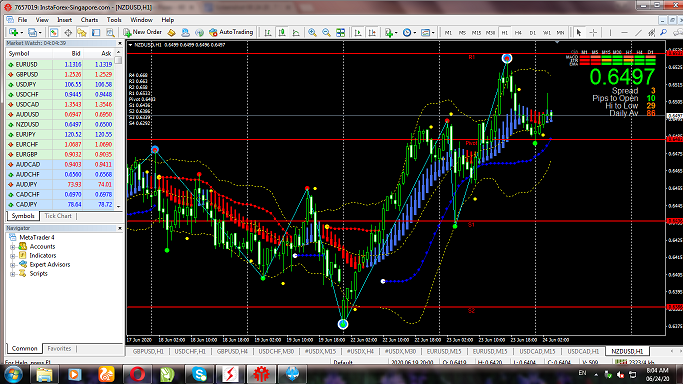Open the Strategy Tester icon

pyautogui.click(x=110, y=33)
